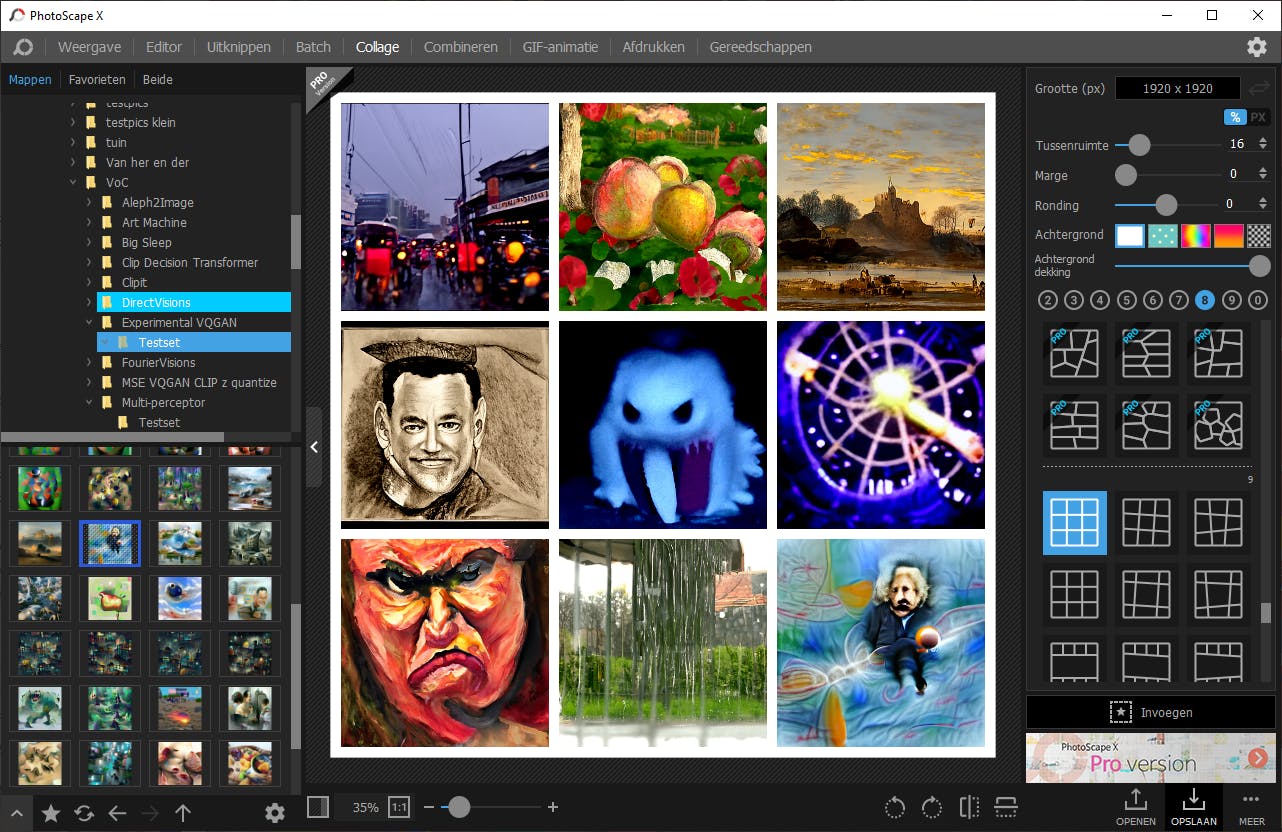This screenshot has width=1282, height=832.
Task: Switch the folder view to Beide
Action: [x=158, y=80]
